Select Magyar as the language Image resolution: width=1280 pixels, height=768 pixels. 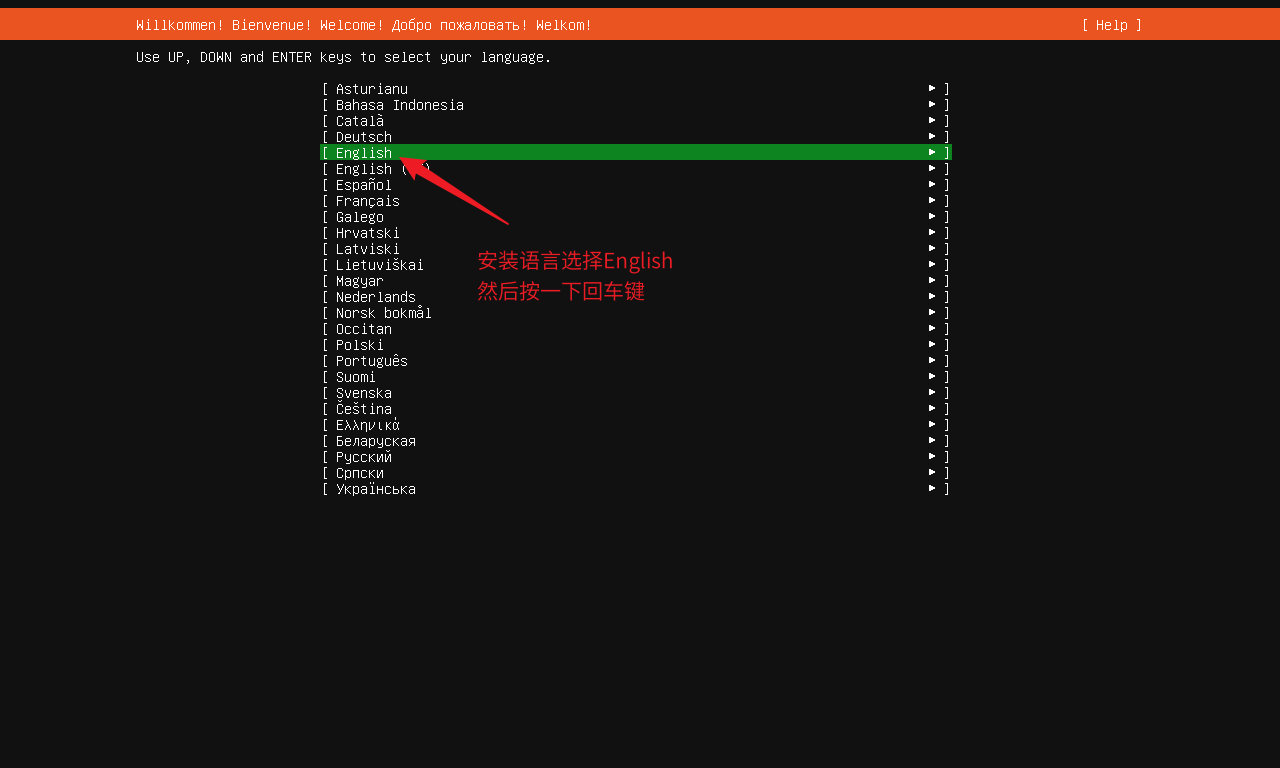click(x=360, y=281)
